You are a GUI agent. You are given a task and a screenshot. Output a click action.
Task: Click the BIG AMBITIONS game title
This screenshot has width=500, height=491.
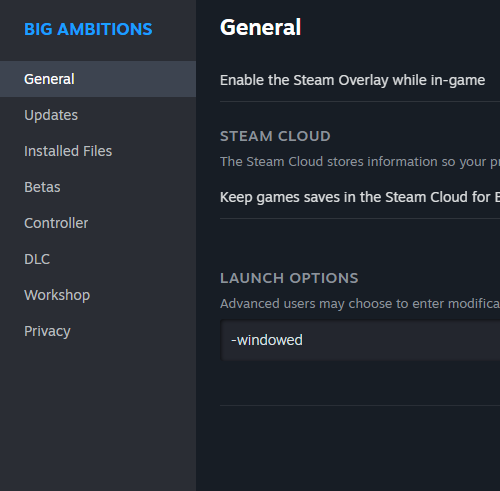88,29
